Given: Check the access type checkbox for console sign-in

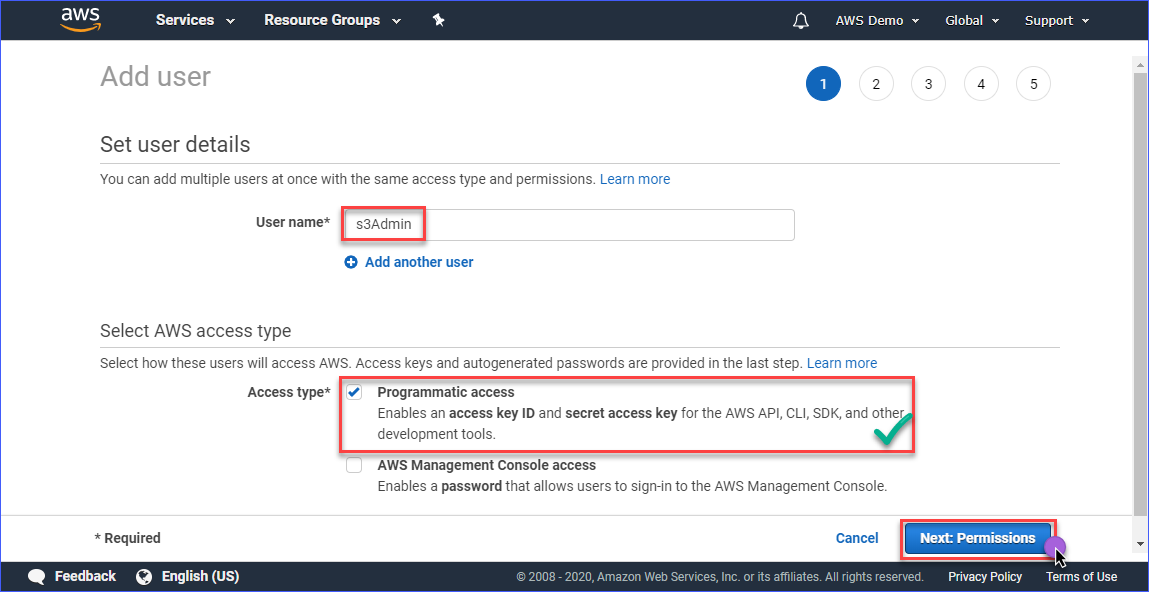Looking at the screenshot, I should pyautogui.click(x=354, y=464).
